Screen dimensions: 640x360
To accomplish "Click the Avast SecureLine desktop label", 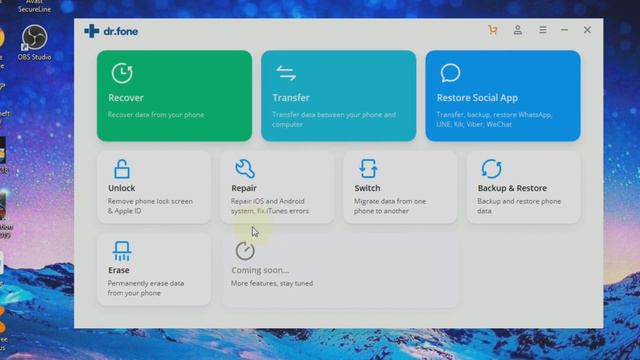I will (x=35, y=6).
